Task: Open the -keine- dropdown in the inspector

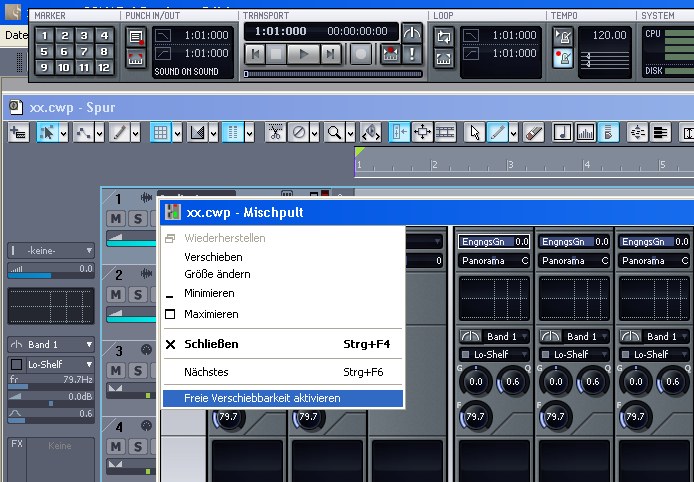Action: point(51,251)
